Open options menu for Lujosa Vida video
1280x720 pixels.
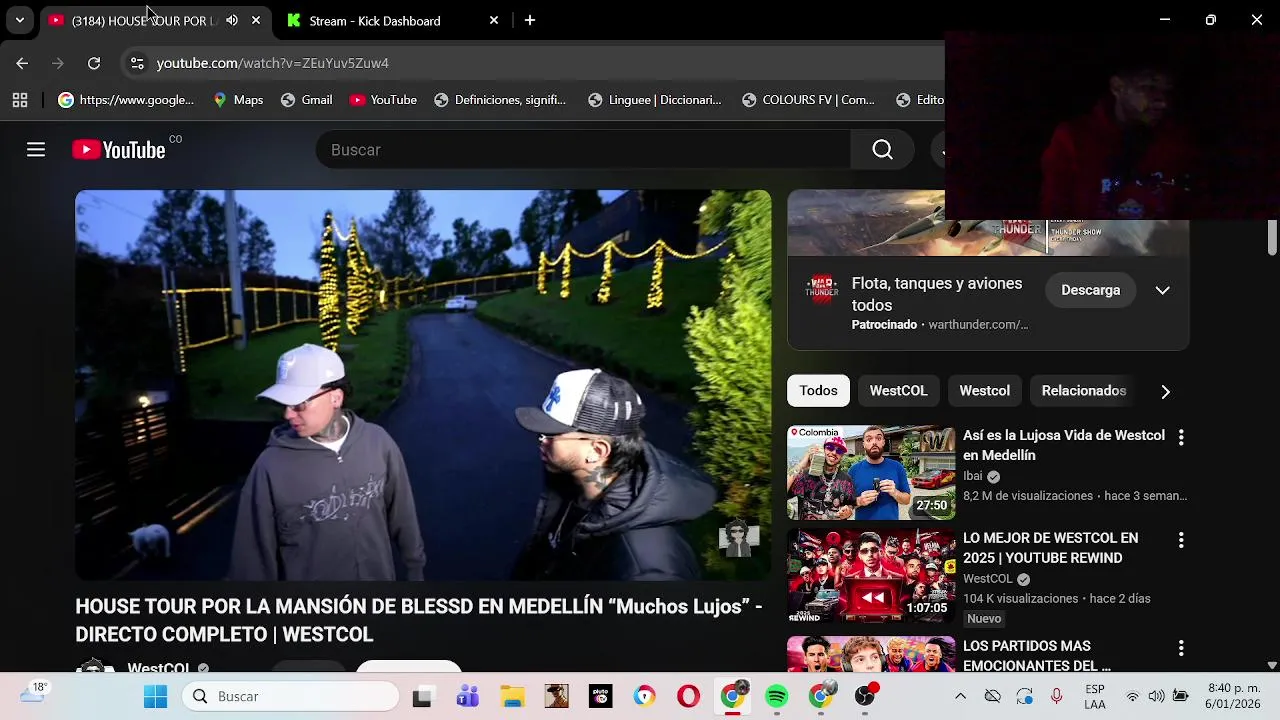[1181, 438]
